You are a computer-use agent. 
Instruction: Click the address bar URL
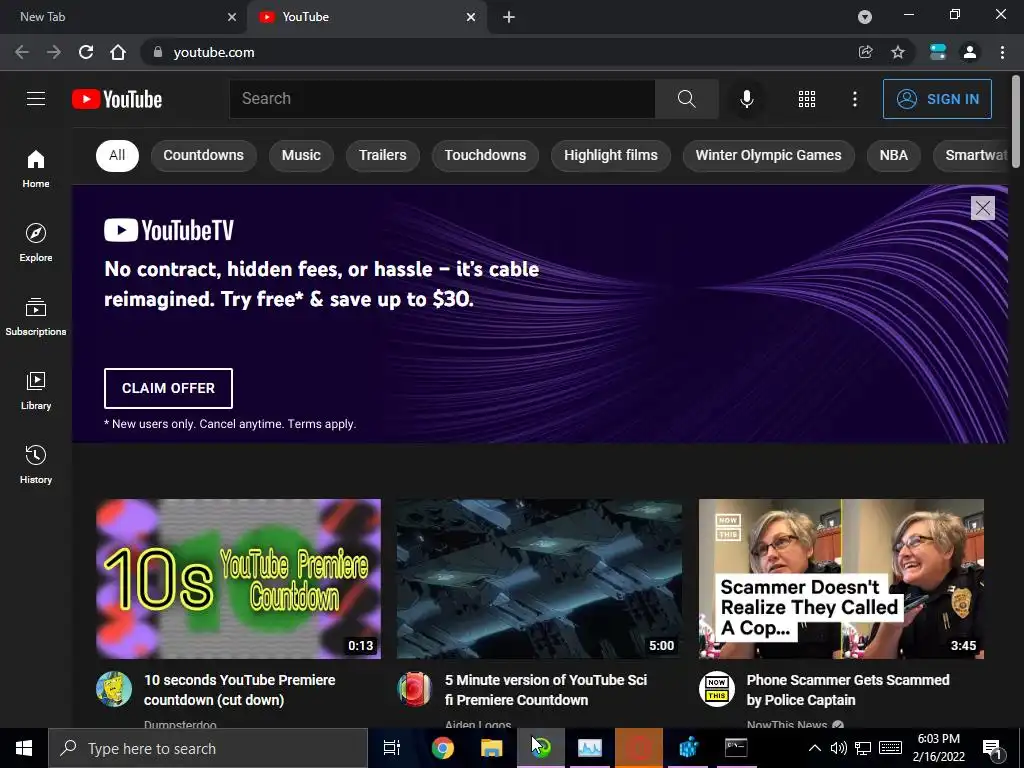214,52
